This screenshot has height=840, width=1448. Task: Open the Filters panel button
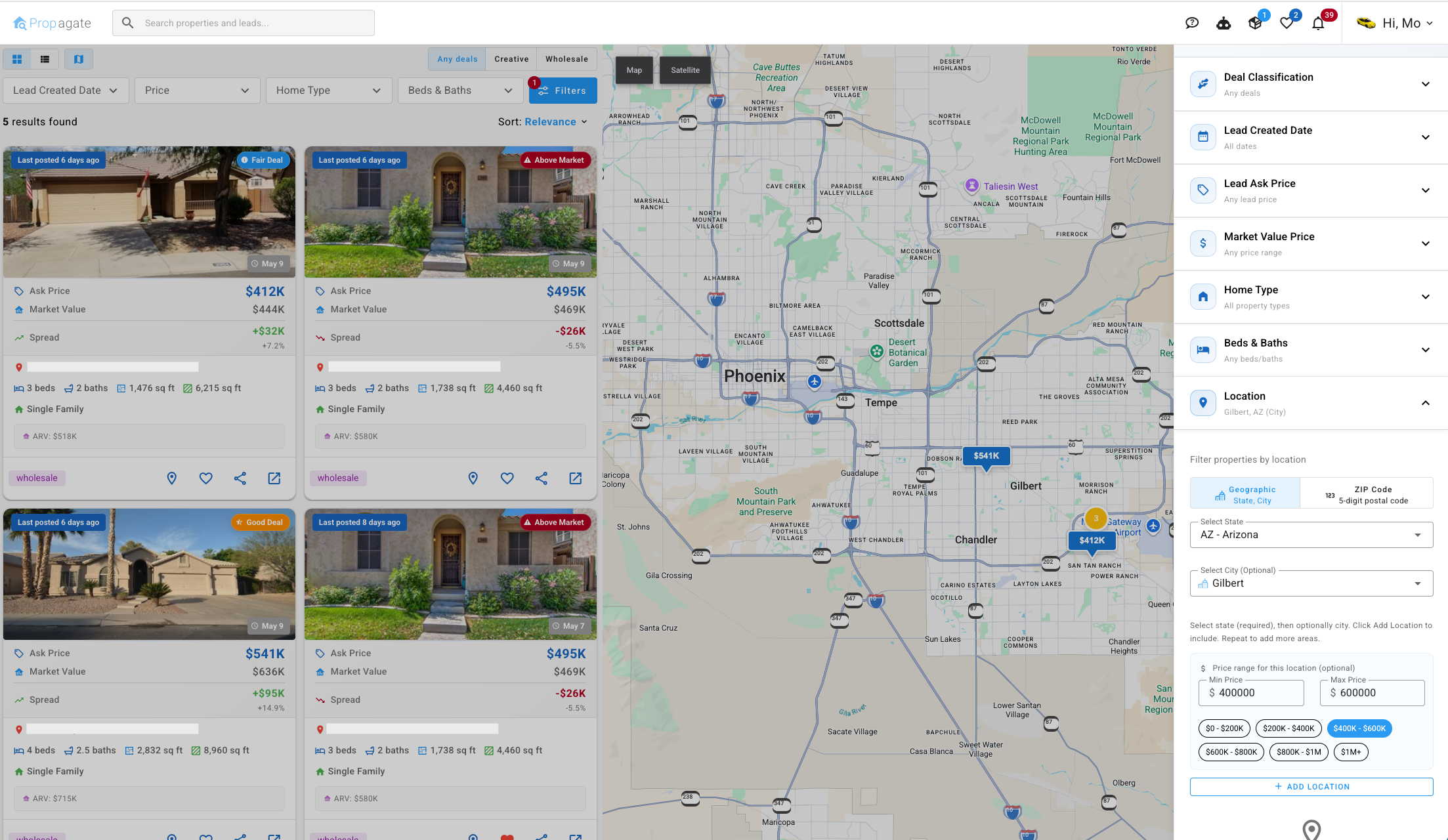point(563,90)
